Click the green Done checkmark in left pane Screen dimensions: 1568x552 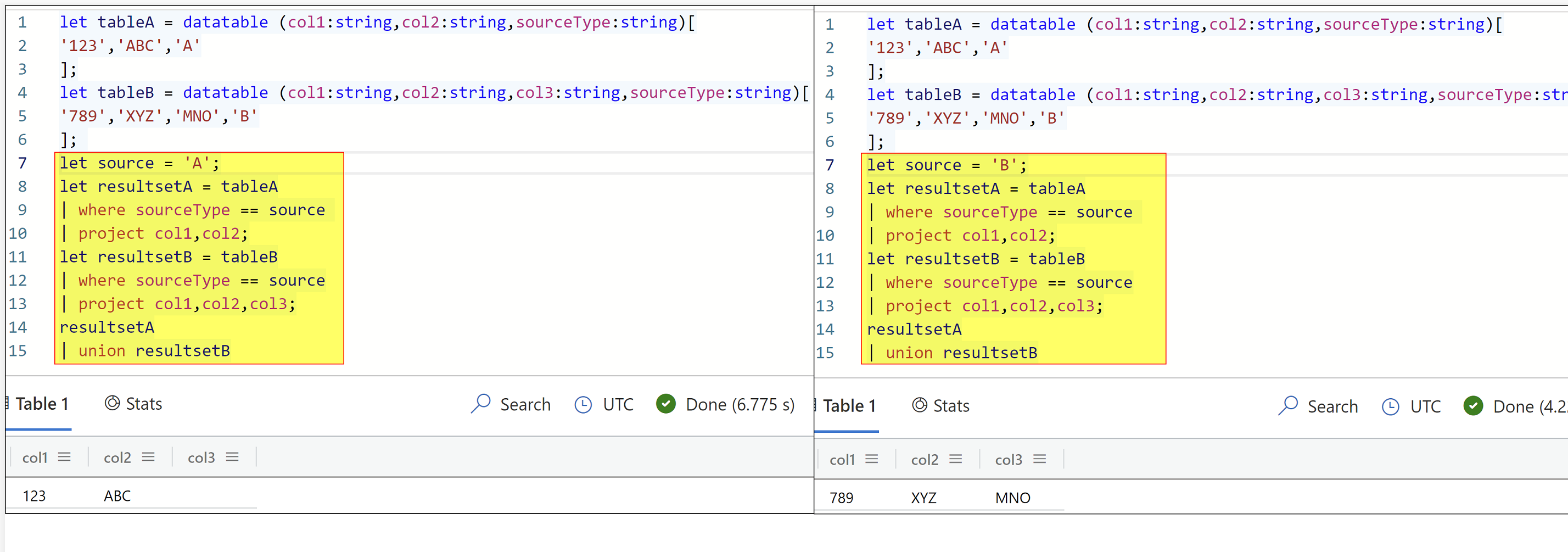pos(665,404)
